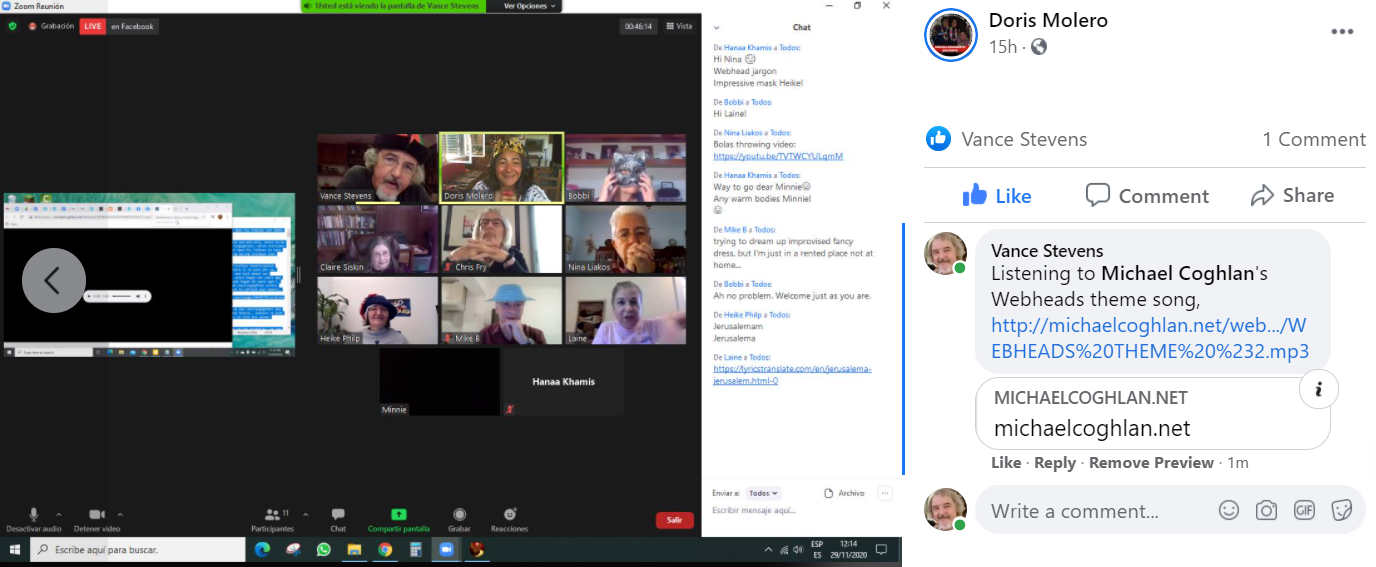The height and width of the screenshot is (567, 1376).
Task: Expand the arrow next to Participantes
Action: [x=305, y=514]
